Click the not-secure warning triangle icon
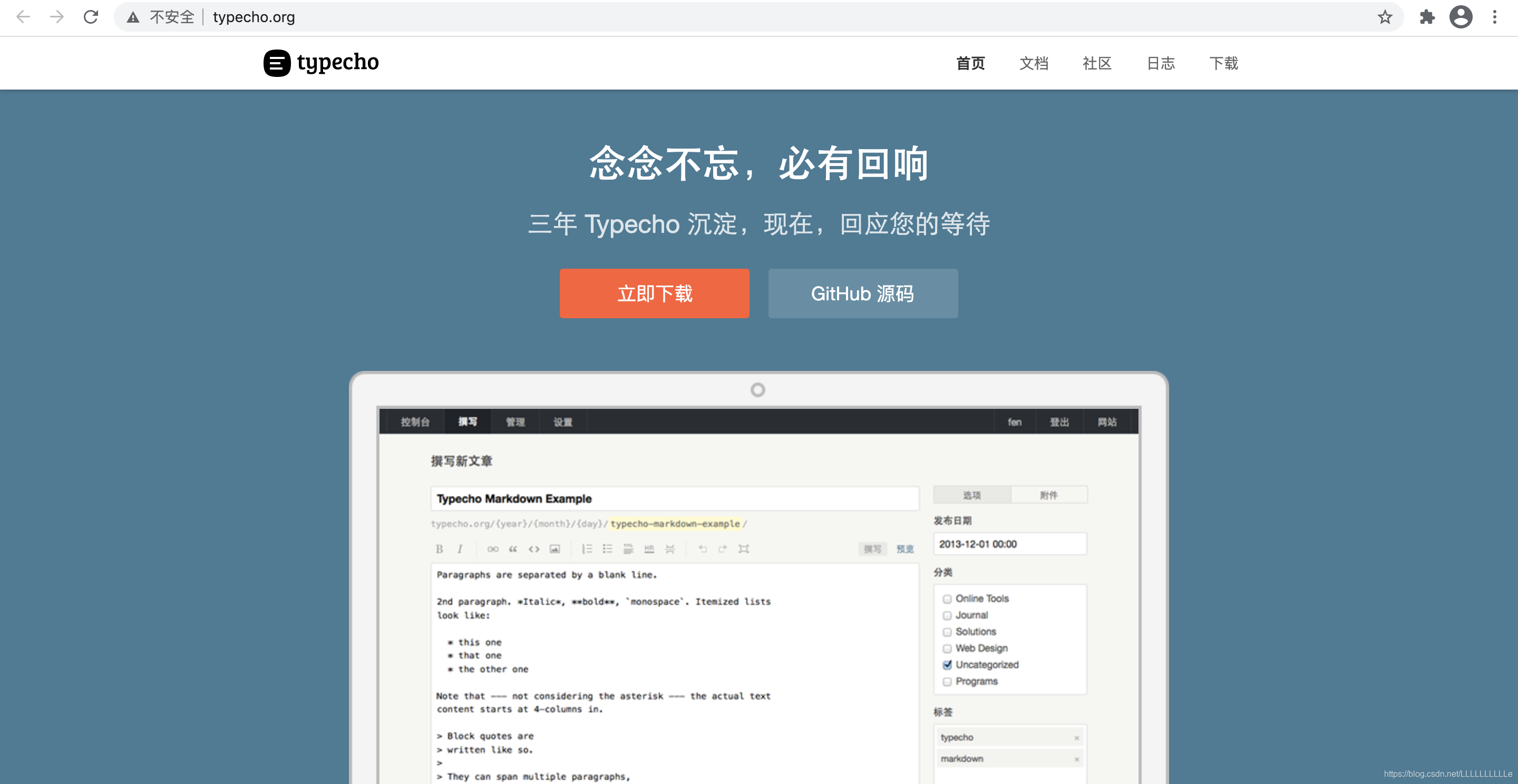The height and width of the screenshot is (784, 1518). tap(133, 18)
